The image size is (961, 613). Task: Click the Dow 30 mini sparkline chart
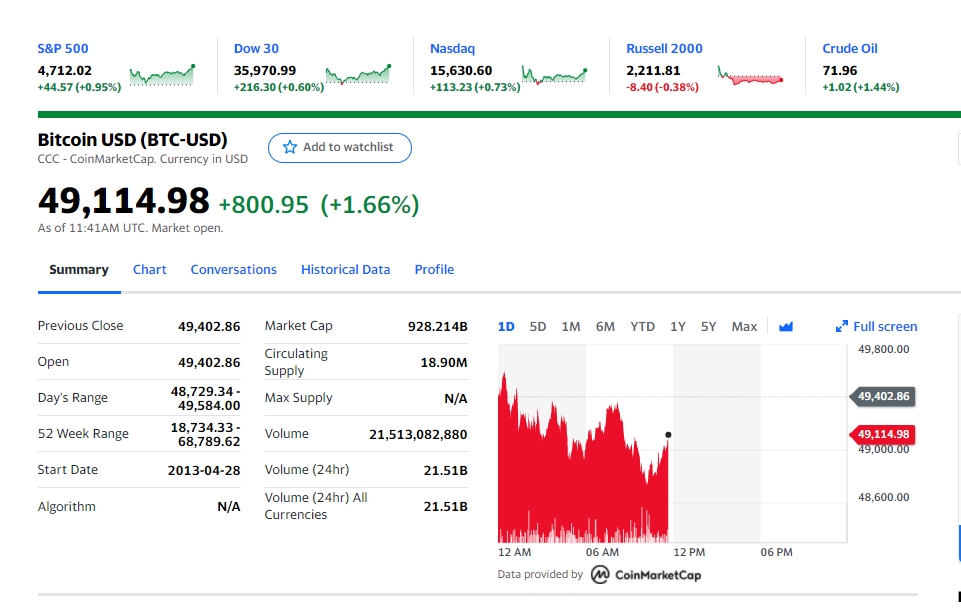pyautogui.click(x=359, y=74)
